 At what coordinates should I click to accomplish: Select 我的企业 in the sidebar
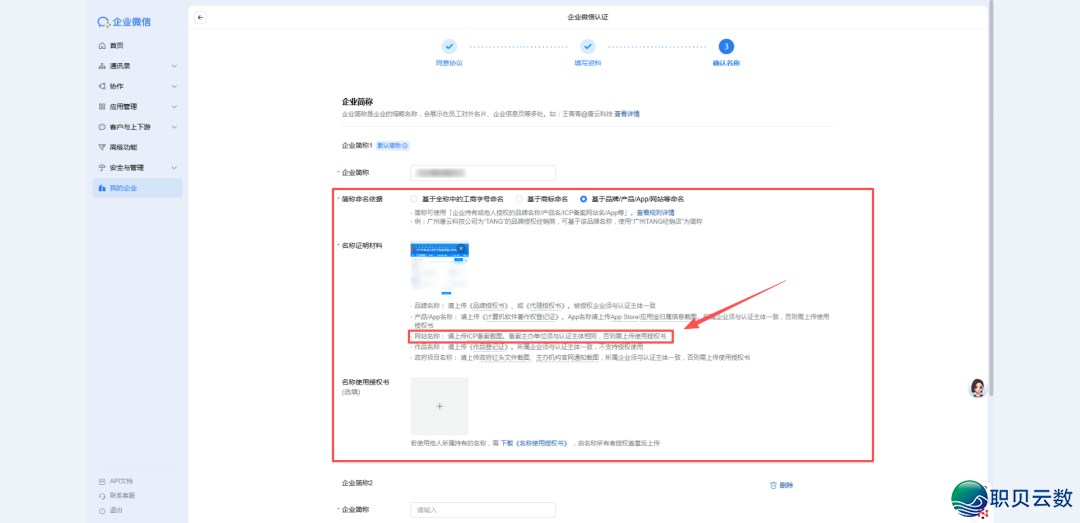point(137,188)
